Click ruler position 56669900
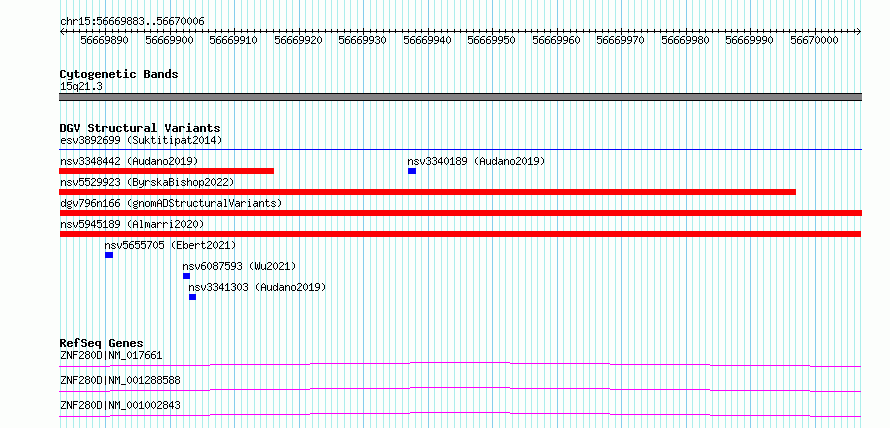Image resolution: width=890 pixels, height=428 pixels. (169, 40)
